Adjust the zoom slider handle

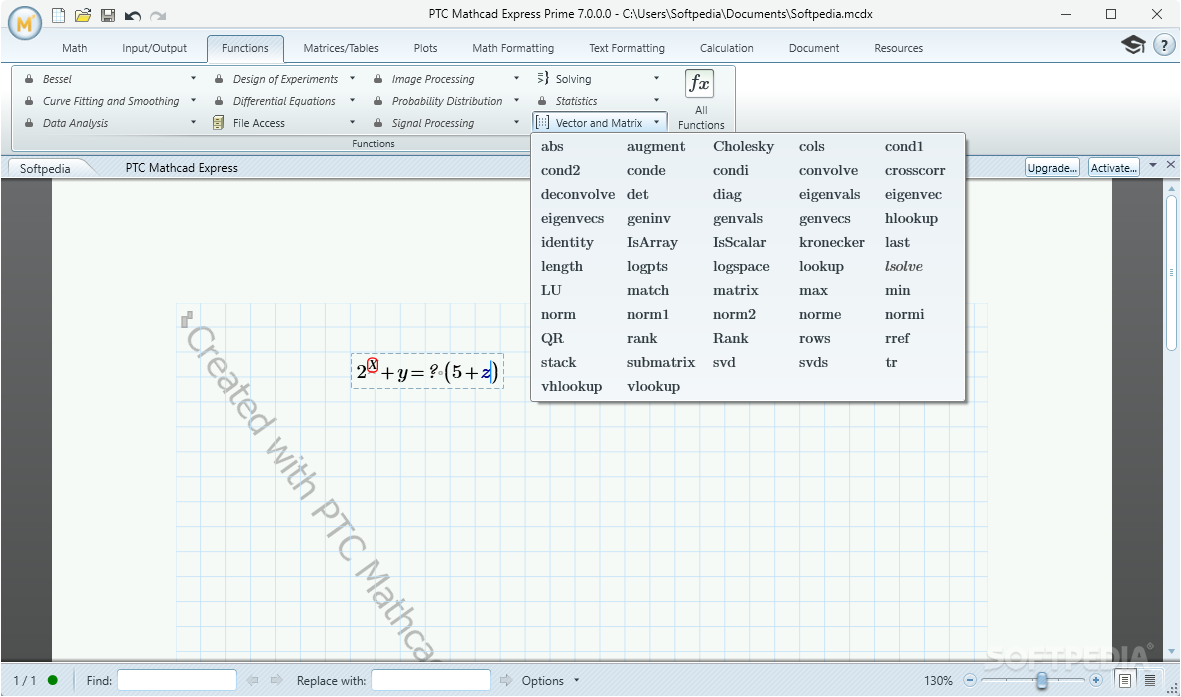pyautogui.click(x=1042, y=680)
